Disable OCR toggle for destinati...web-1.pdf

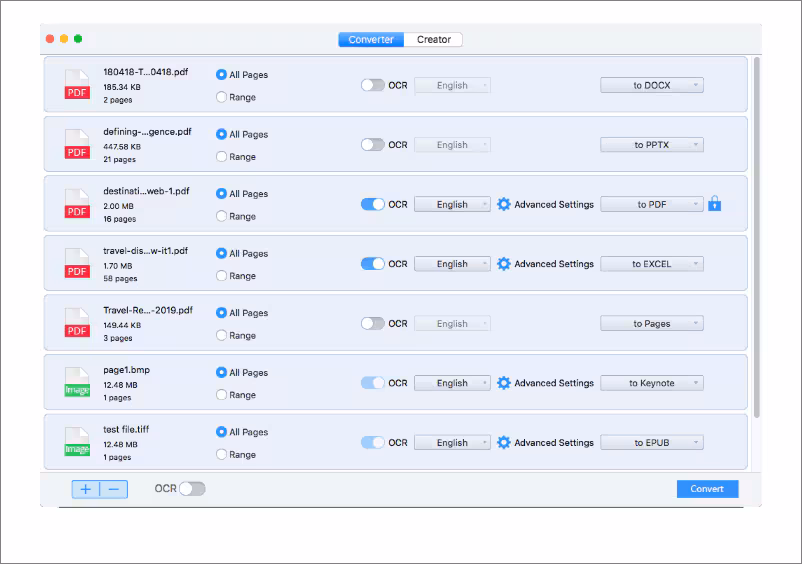click(x=372, y=204)
